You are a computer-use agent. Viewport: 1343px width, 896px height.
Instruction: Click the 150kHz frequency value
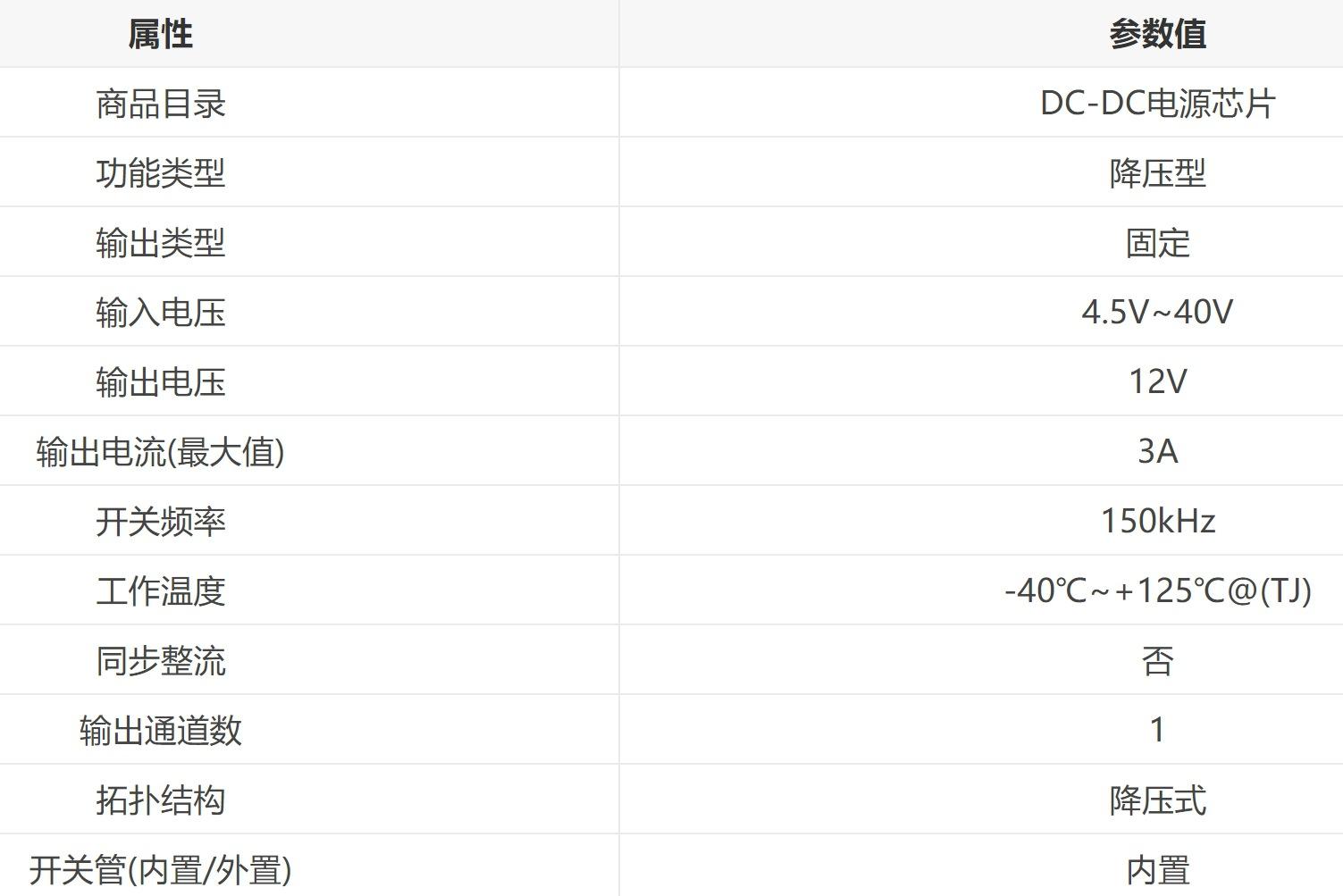[x=1157, y=522]
